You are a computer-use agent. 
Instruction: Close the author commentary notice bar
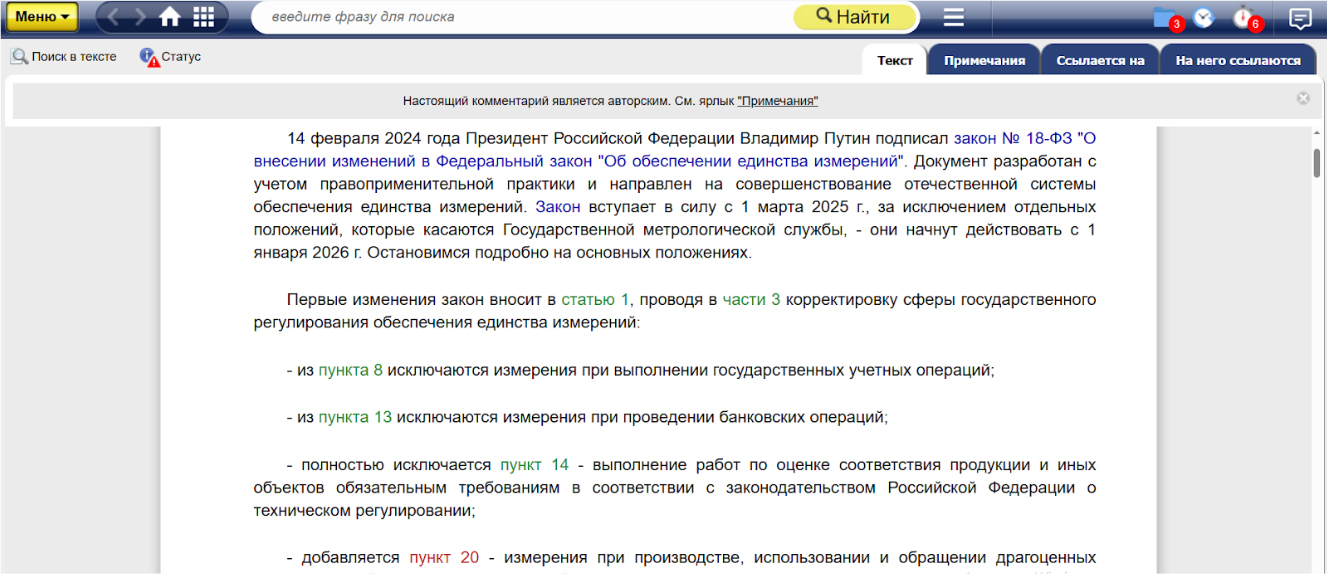coord(1303,98)
